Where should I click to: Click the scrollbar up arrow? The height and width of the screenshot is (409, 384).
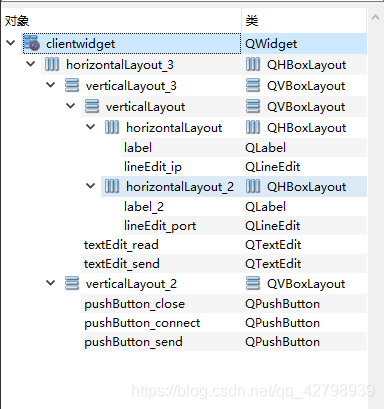(375, 17)
